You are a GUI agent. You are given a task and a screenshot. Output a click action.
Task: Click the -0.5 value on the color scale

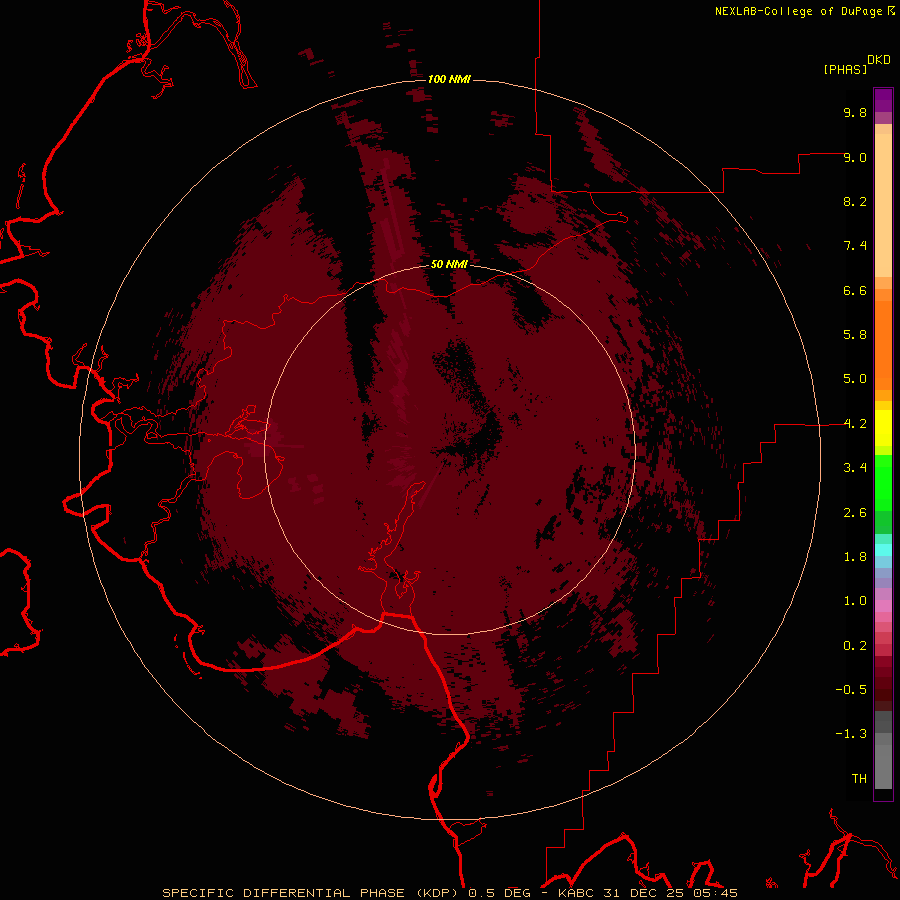coord(851,690)
